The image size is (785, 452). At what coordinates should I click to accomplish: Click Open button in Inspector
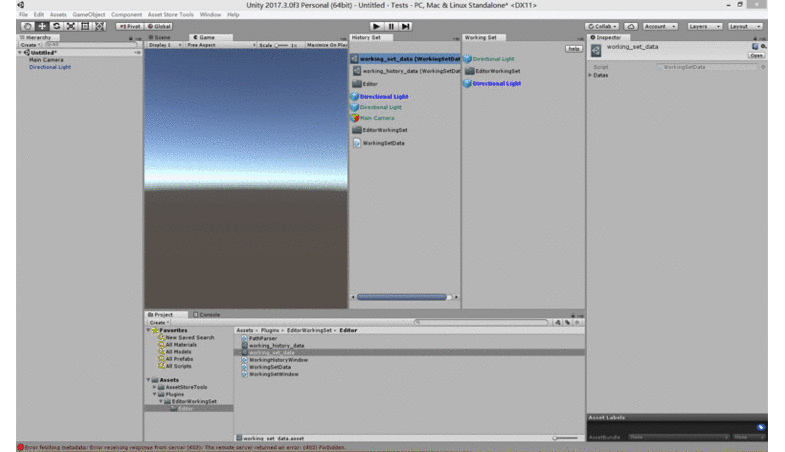click(756, 55)
